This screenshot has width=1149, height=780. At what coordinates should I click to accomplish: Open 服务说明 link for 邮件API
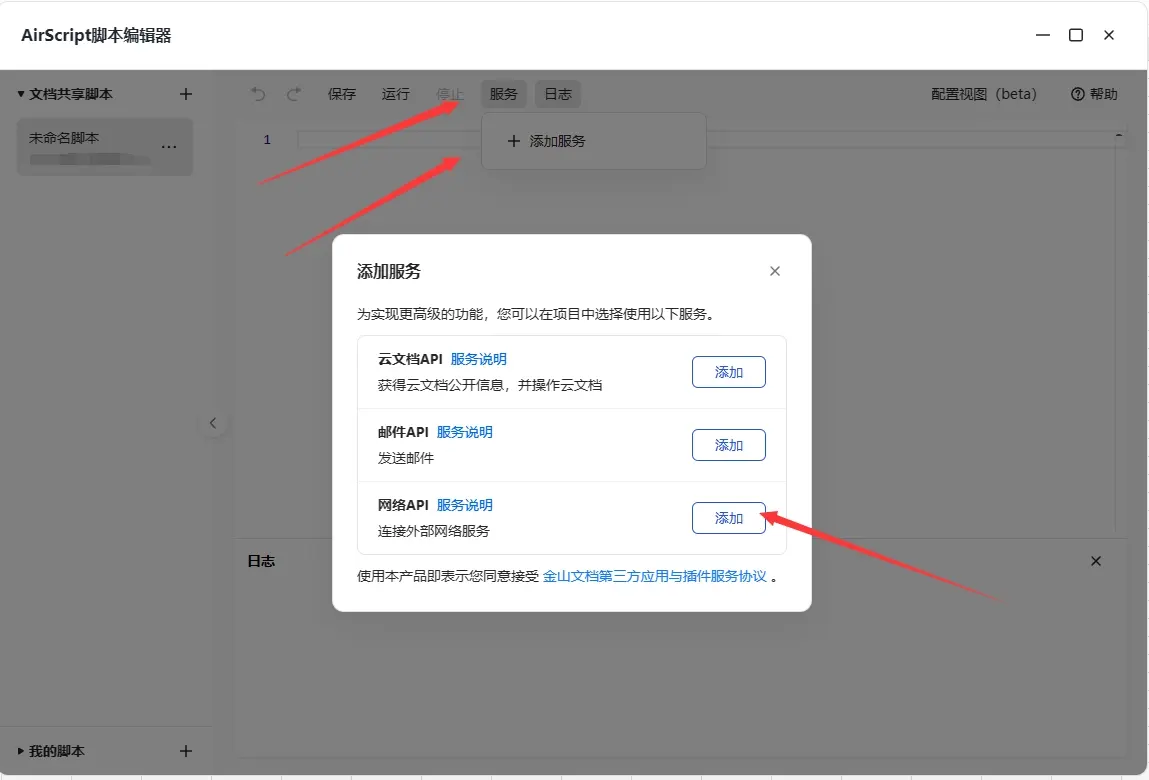465,432
